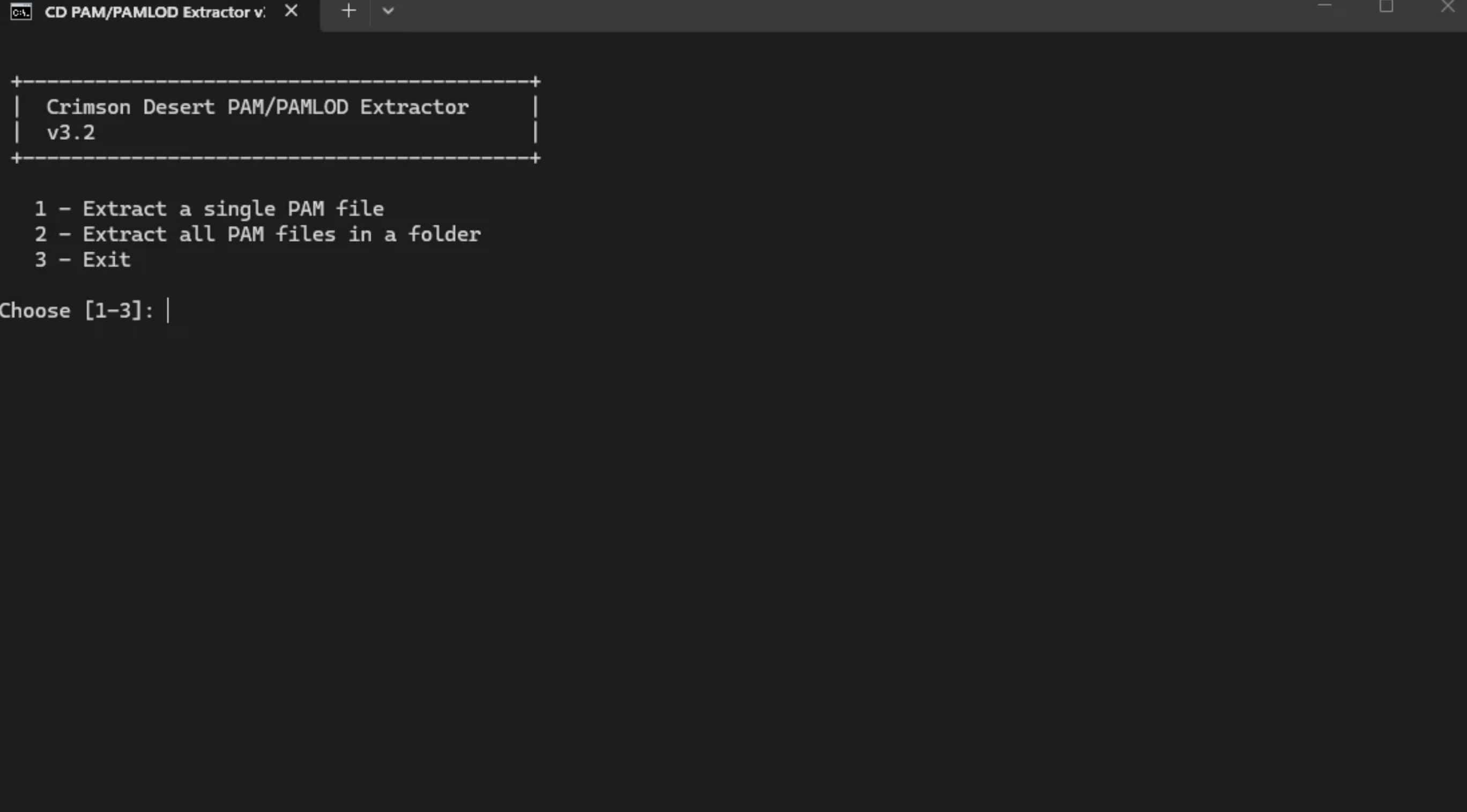Close the terminal window
This screenshot has height=812, width=1467.
1447,6
